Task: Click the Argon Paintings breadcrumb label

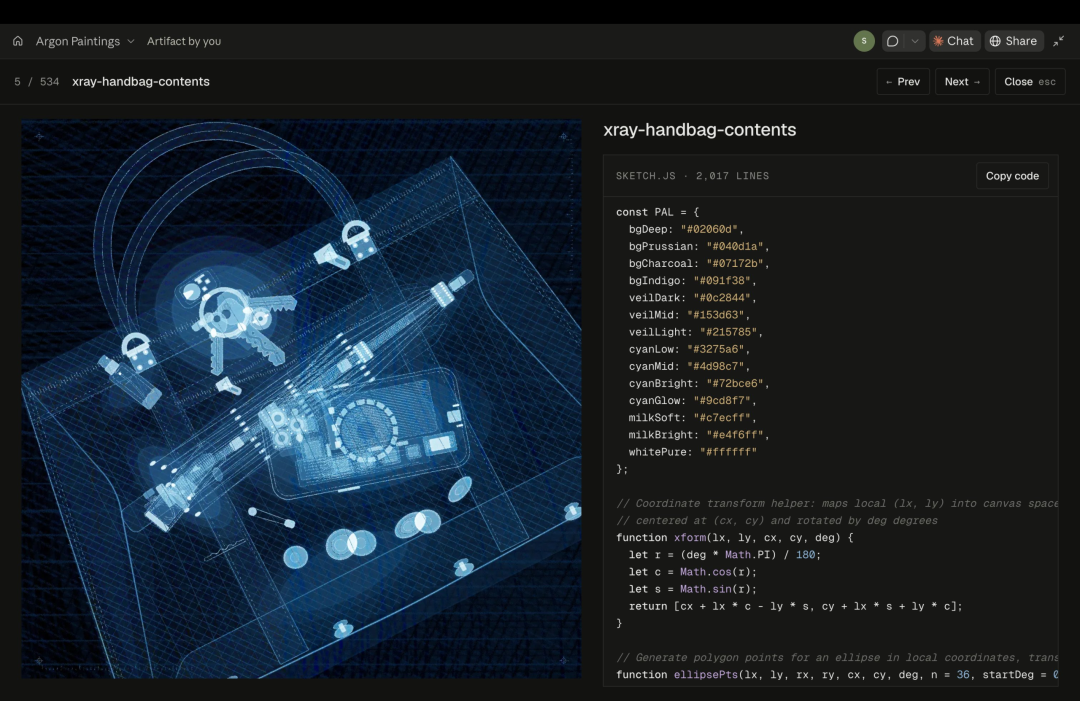Action: coord(78,41)
